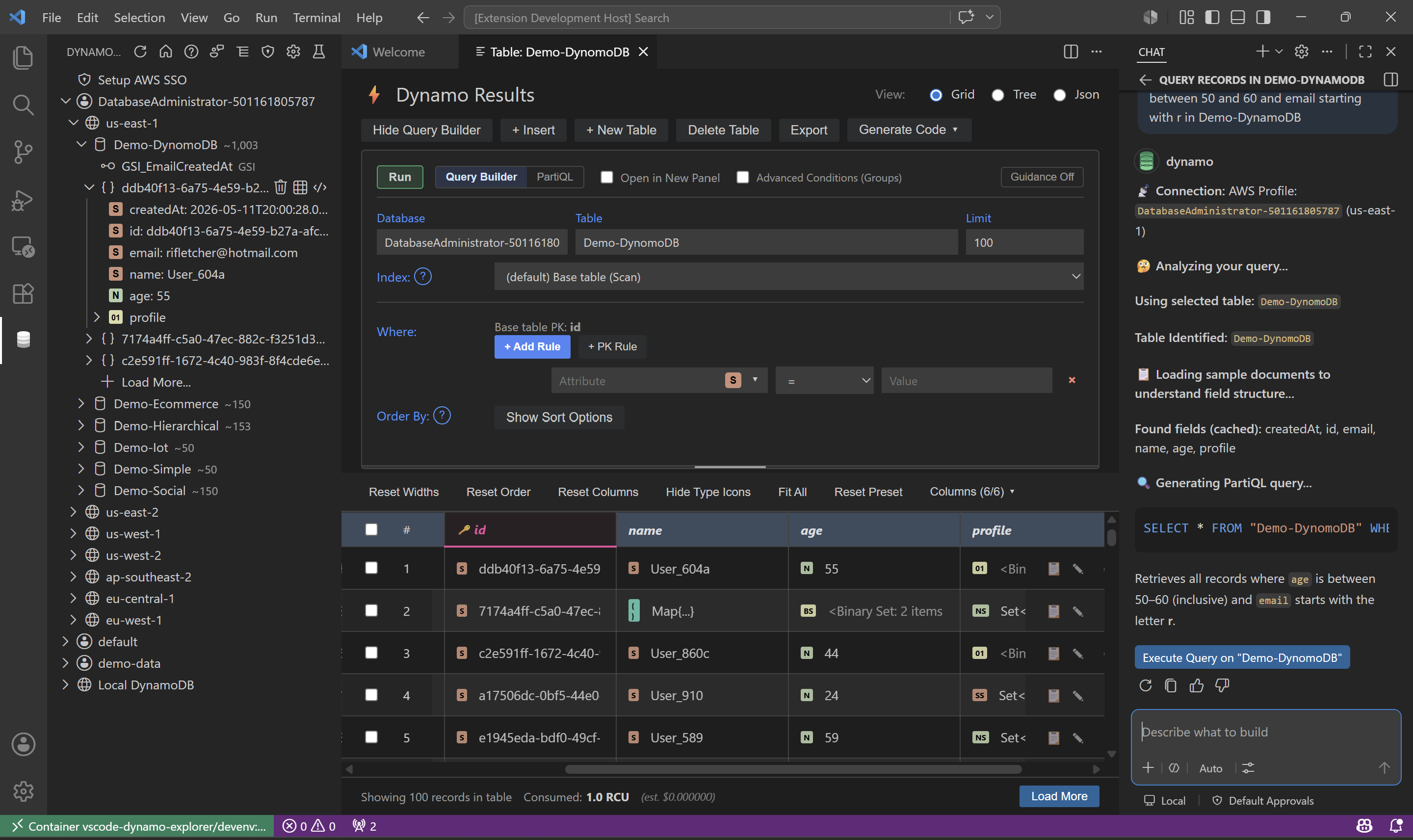The image size is (1413, 840).
Task: Open the Selection menu
Action: coord(139,18)
